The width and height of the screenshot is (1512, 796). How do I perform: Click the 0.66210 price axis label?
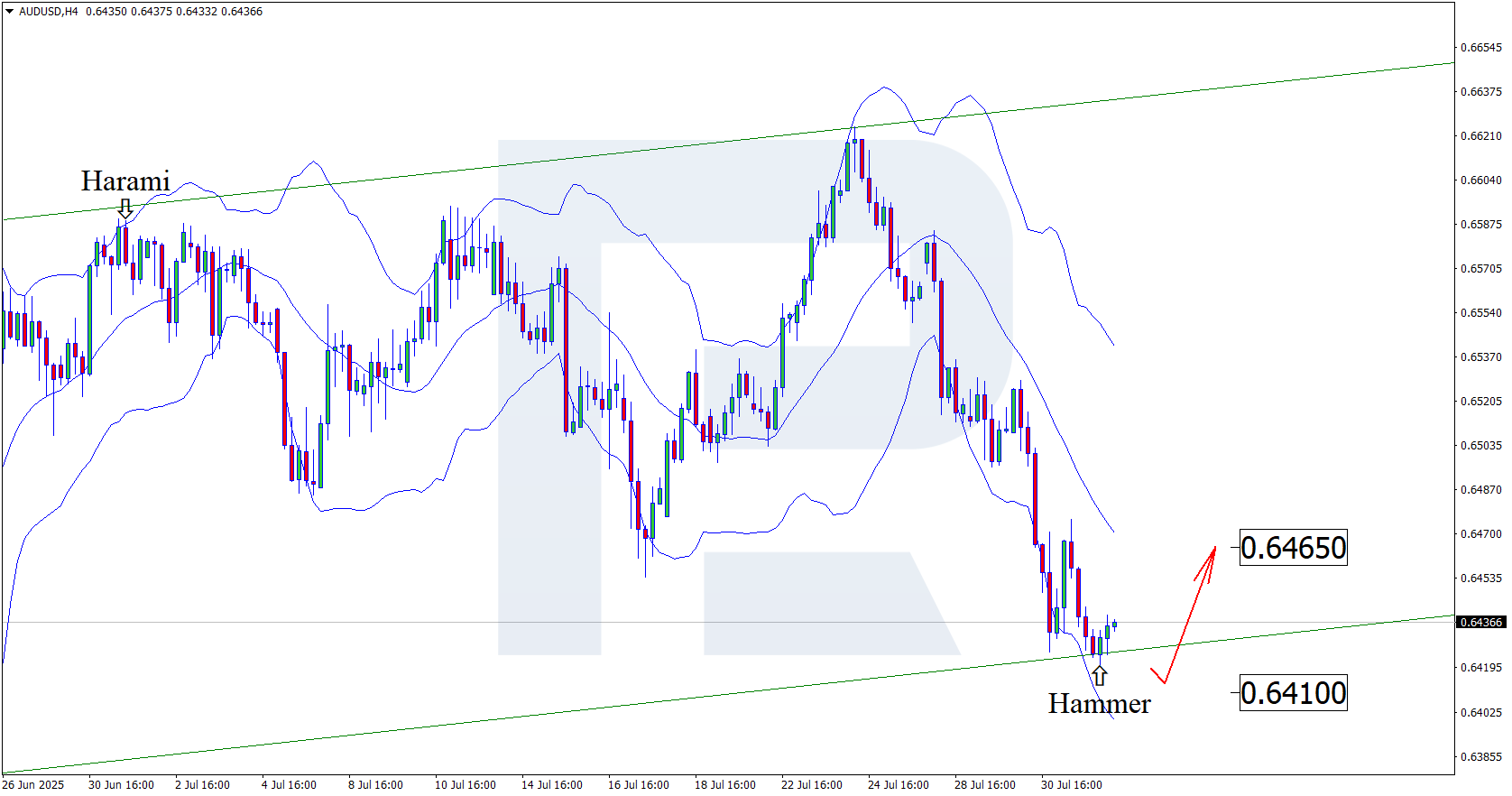pos(1481,136)
